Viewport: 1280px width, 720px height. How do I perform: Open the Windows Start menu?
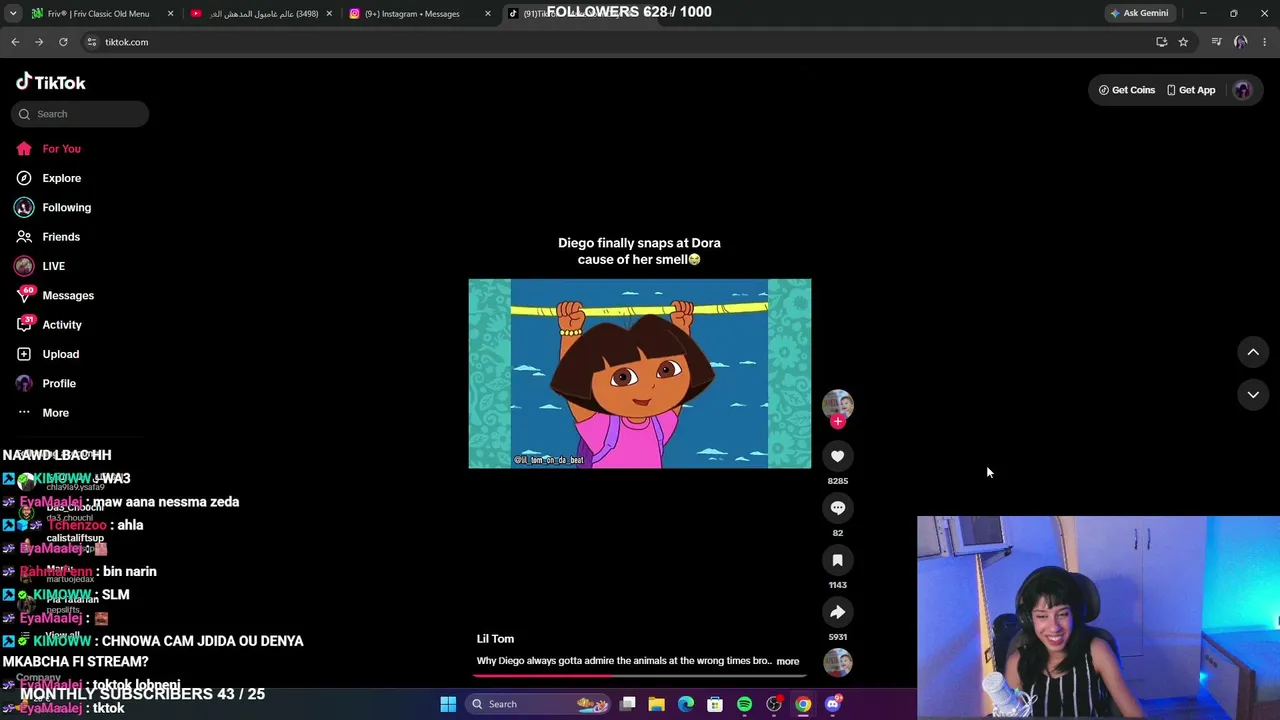point(448,704)
